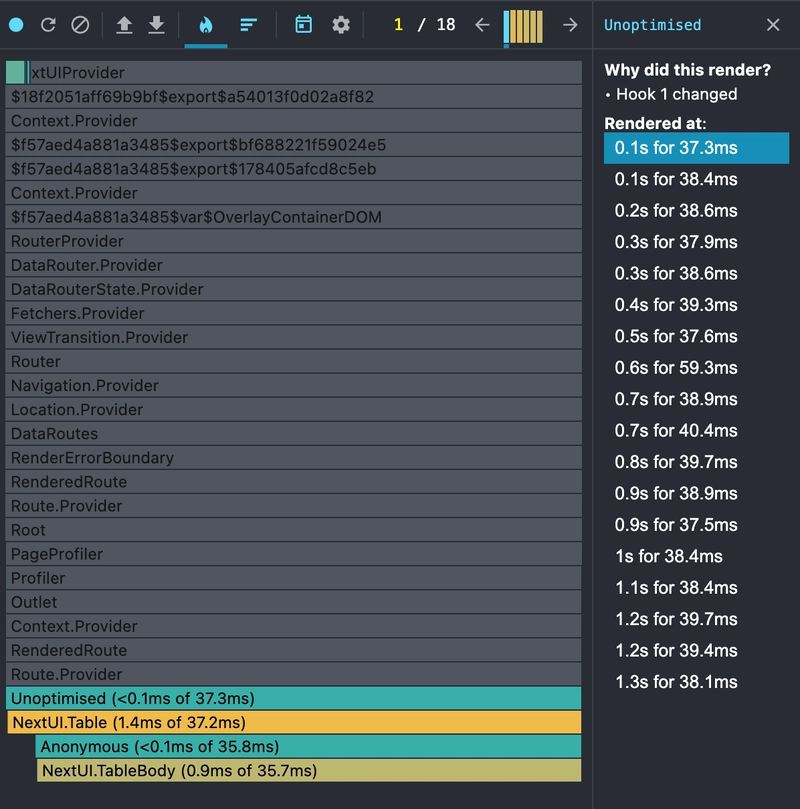Clear profiling data icon
The height and width of the screenshot is (809, 800).
80,25
